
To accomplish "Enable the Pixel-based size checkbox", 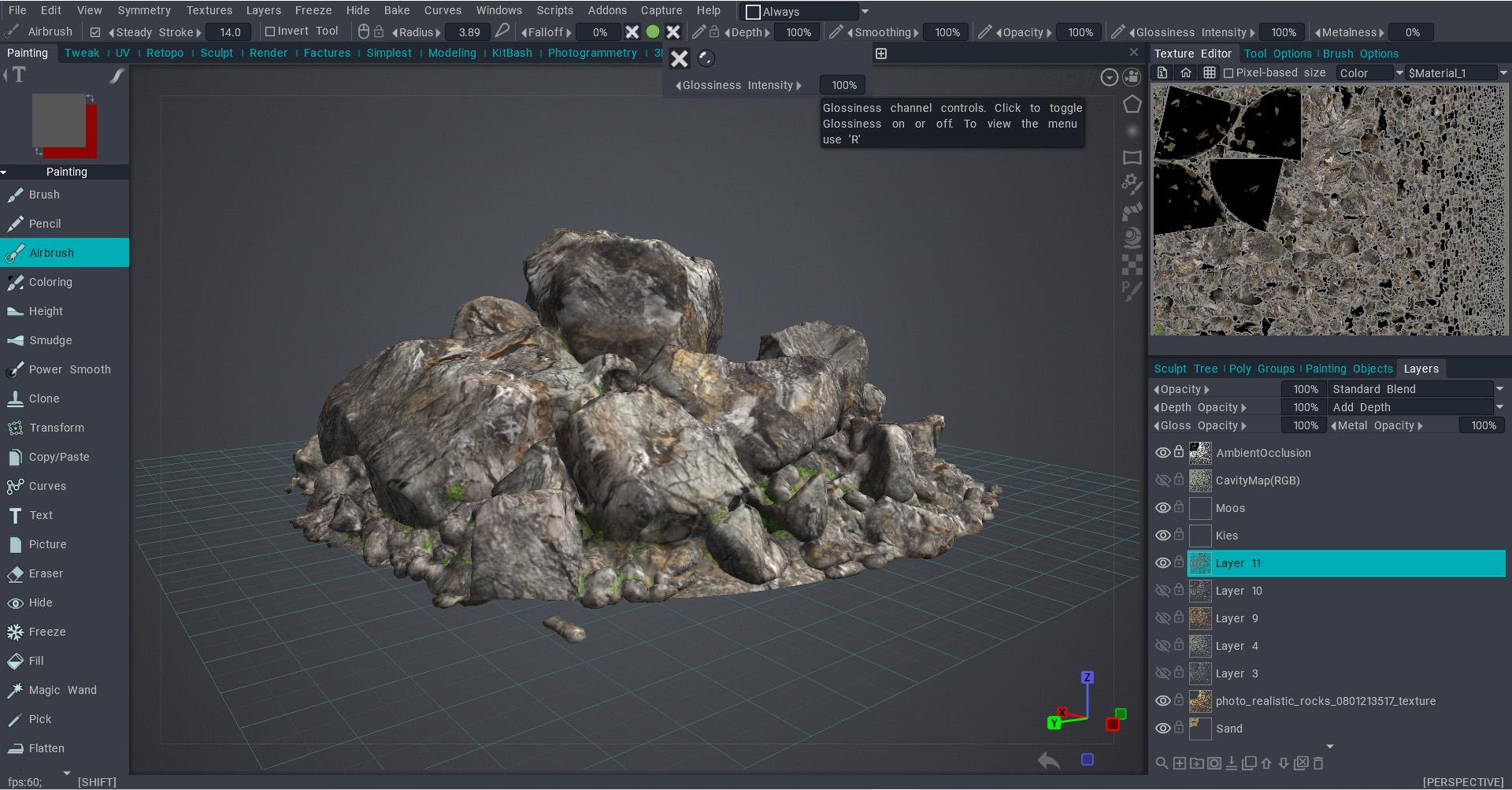I will click(x=1228, y=73).
